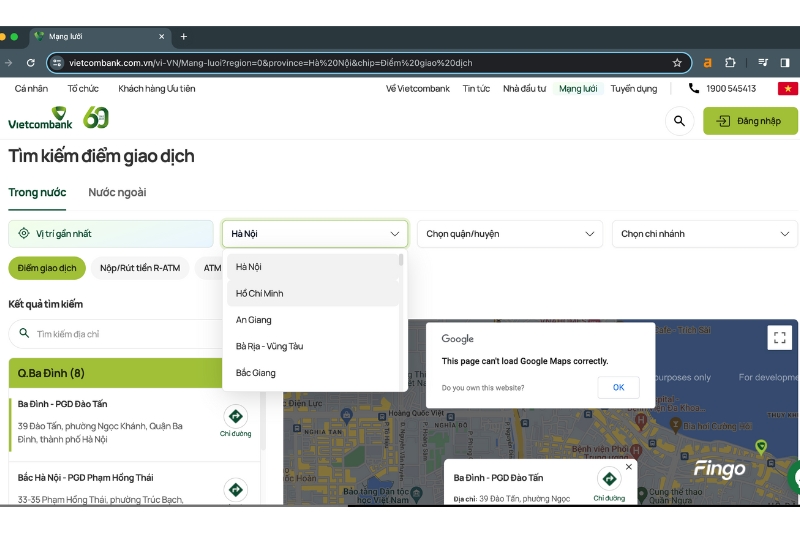Click directions icon for PGD Phạm Hồng Thái
800x533 pixels.
(235, 490)
